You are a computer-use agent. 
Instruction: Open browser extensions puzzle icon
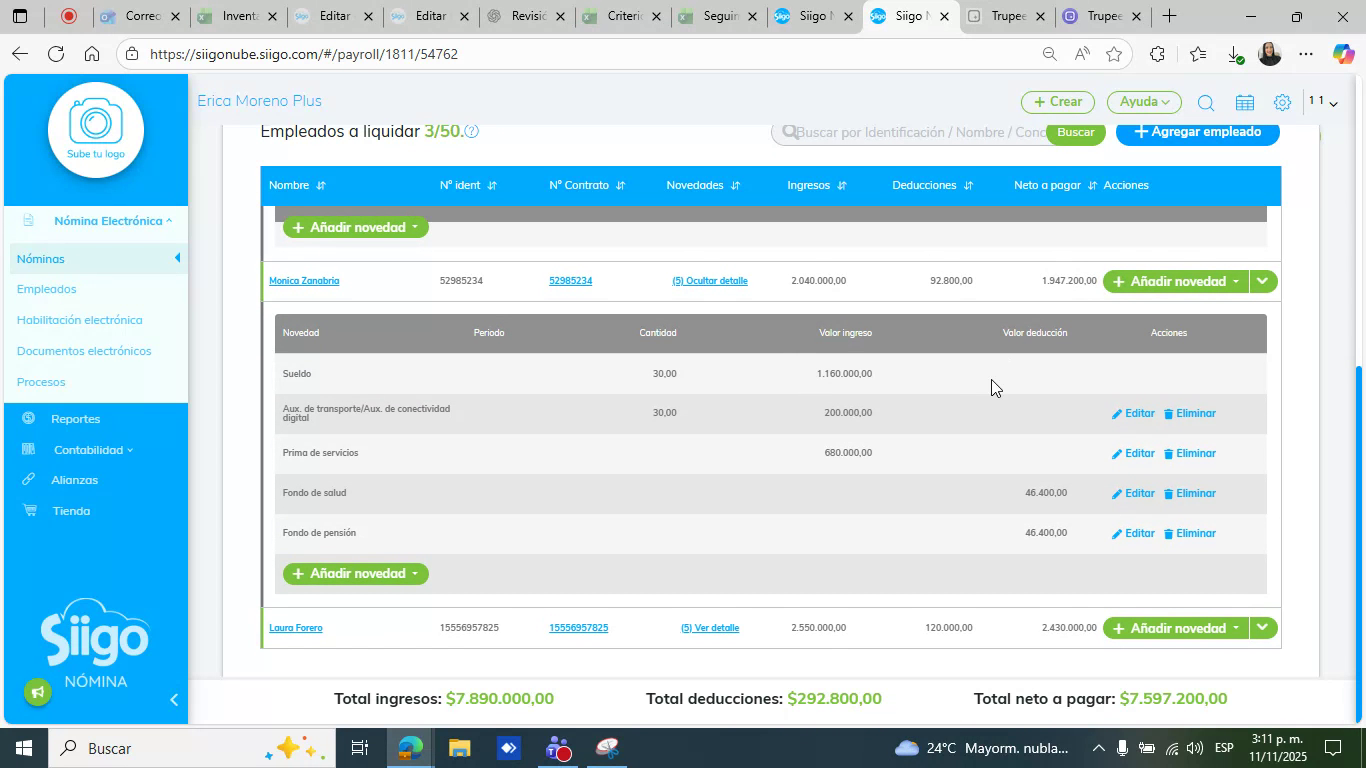click(x=1157, y=54)
